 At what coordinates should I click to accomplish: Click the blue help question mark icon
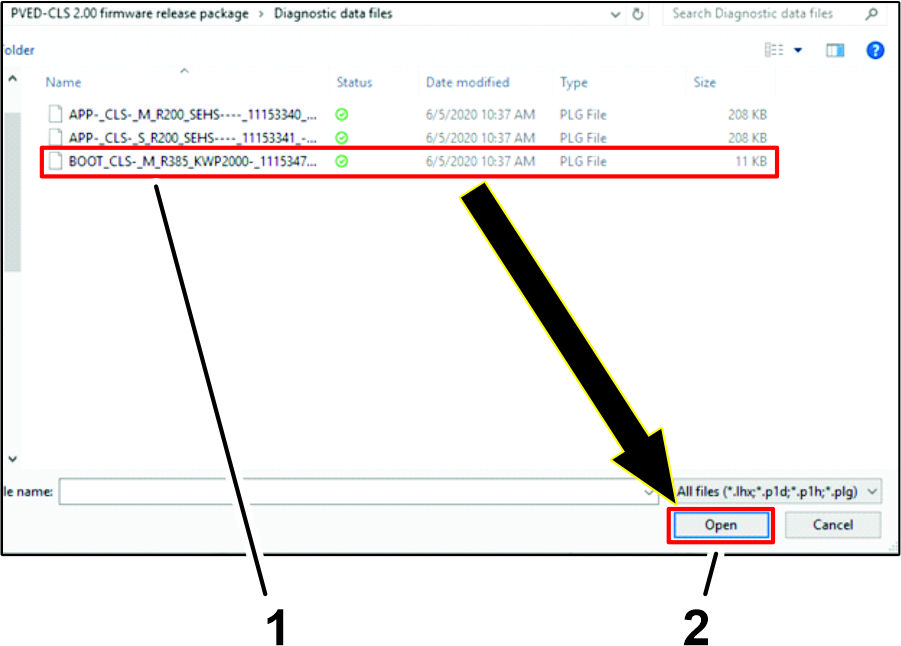point(875,50)
